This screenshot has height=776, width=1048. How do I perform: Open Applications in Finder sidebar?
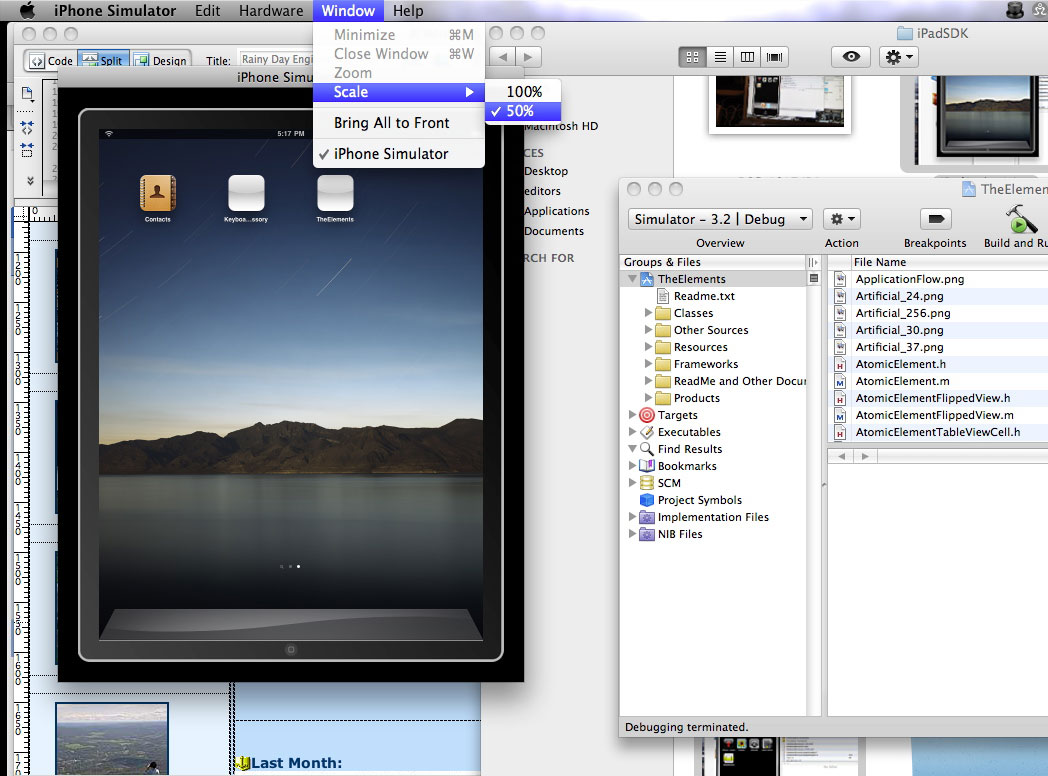pos(557,211)
